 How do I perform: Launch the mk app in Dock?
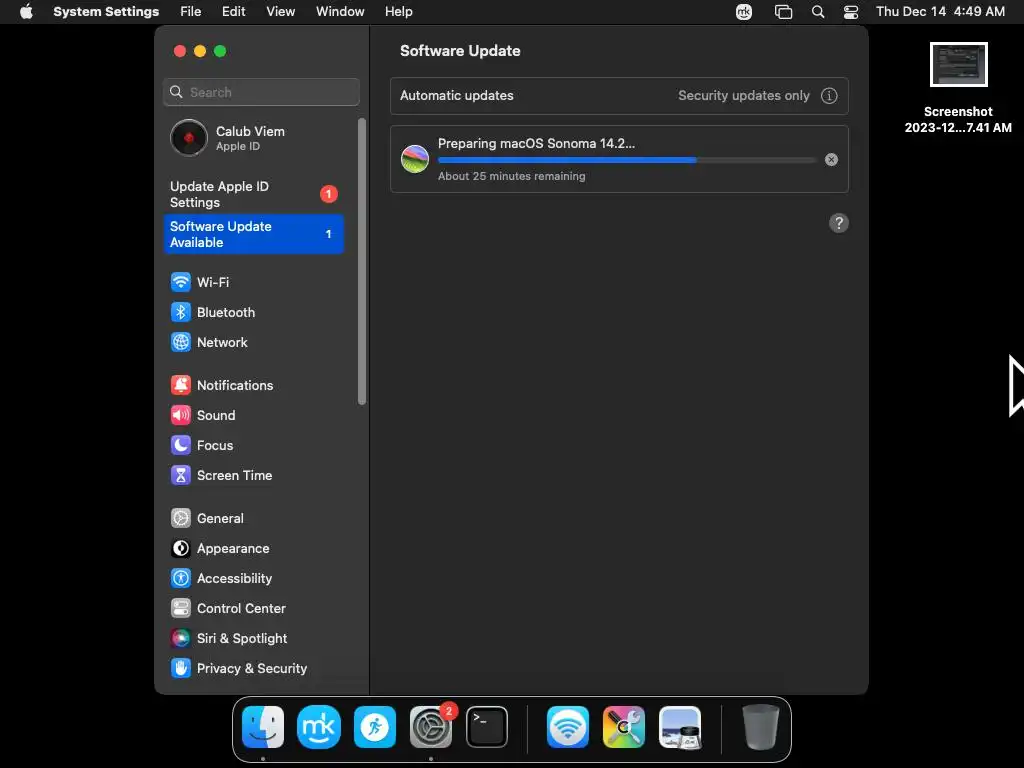point(319,727)
